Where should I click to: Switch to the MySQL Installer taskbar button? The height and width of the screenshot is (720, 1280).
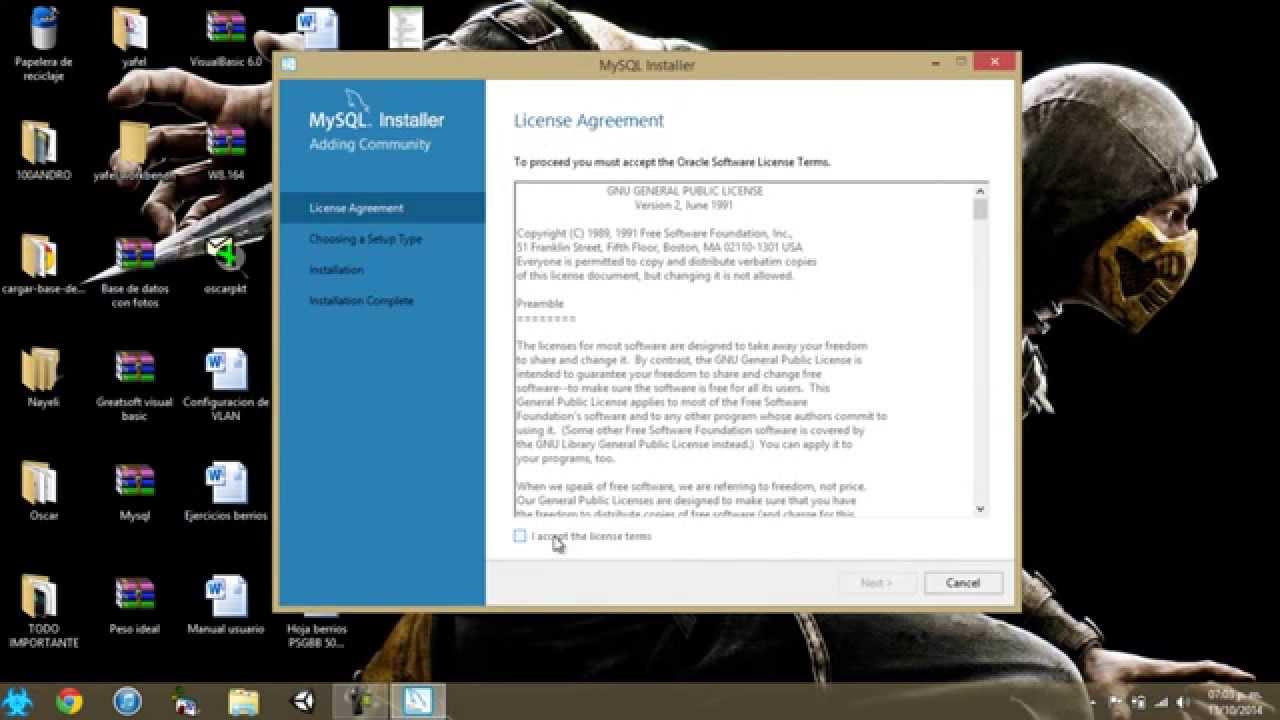417,702
